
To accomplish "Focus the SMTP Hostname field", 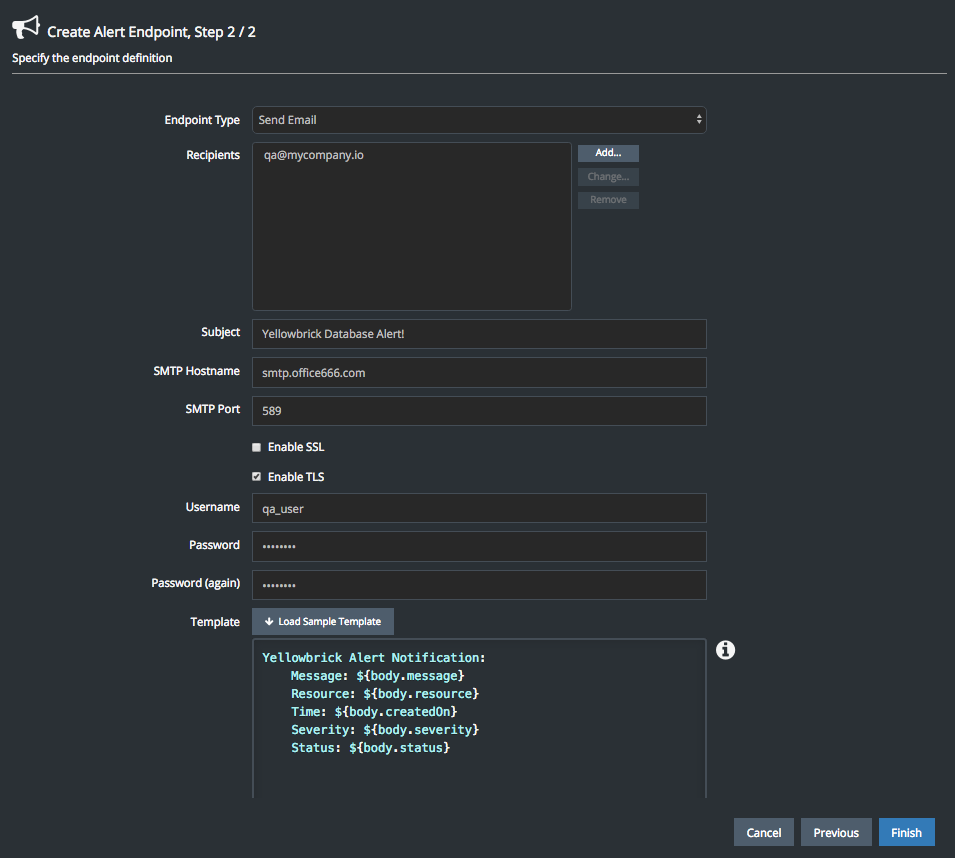I will point(479,372).
